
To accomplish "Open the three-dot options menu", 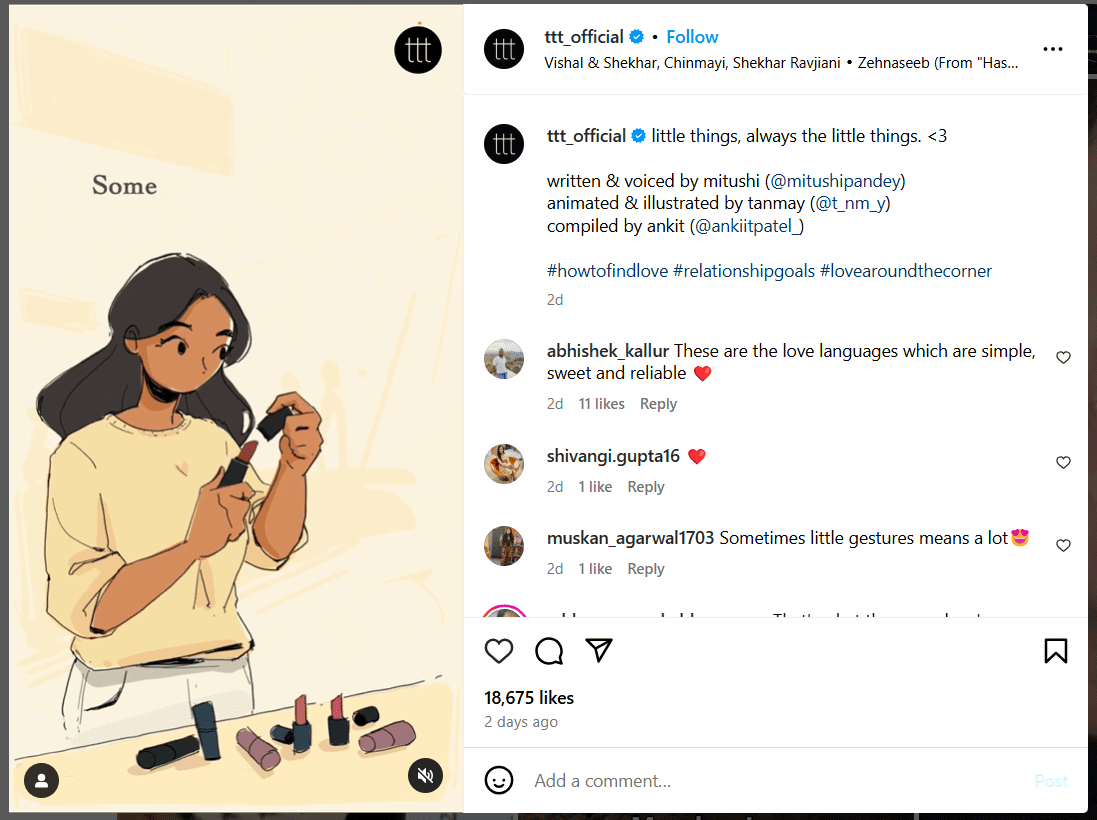I will 1052,48.
